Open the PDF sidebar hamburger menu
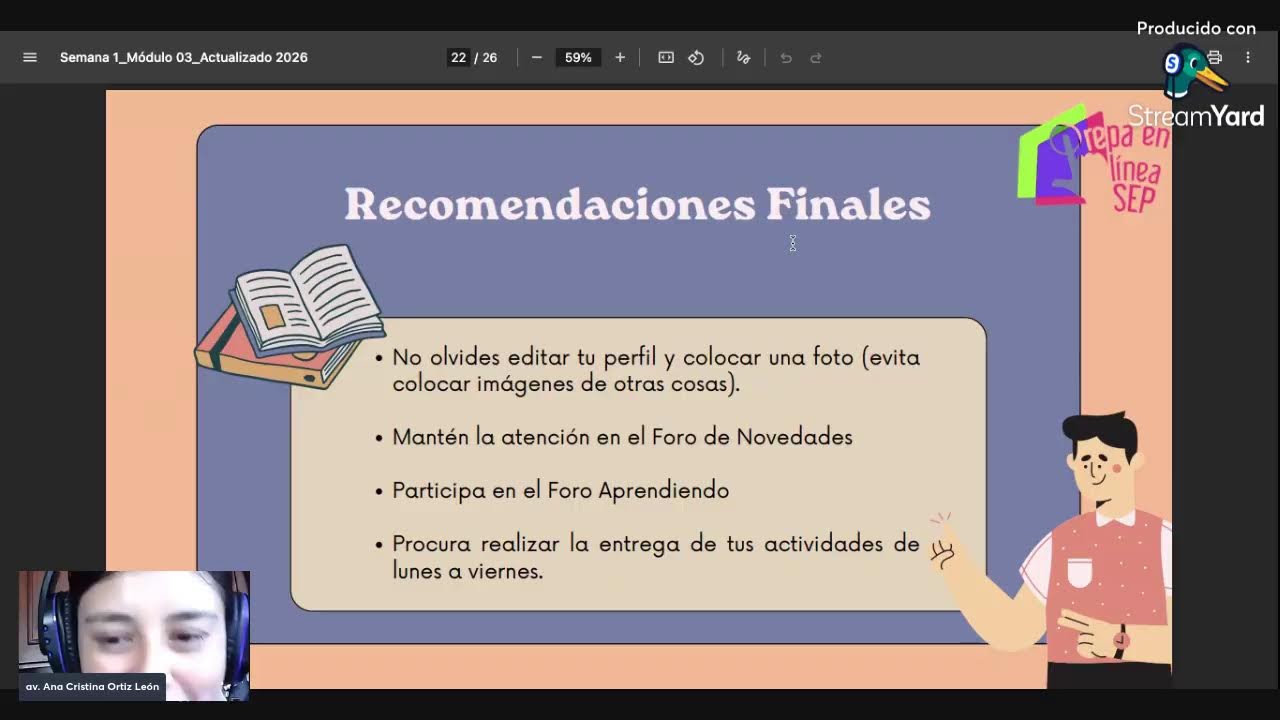 (x=30, y=58)
